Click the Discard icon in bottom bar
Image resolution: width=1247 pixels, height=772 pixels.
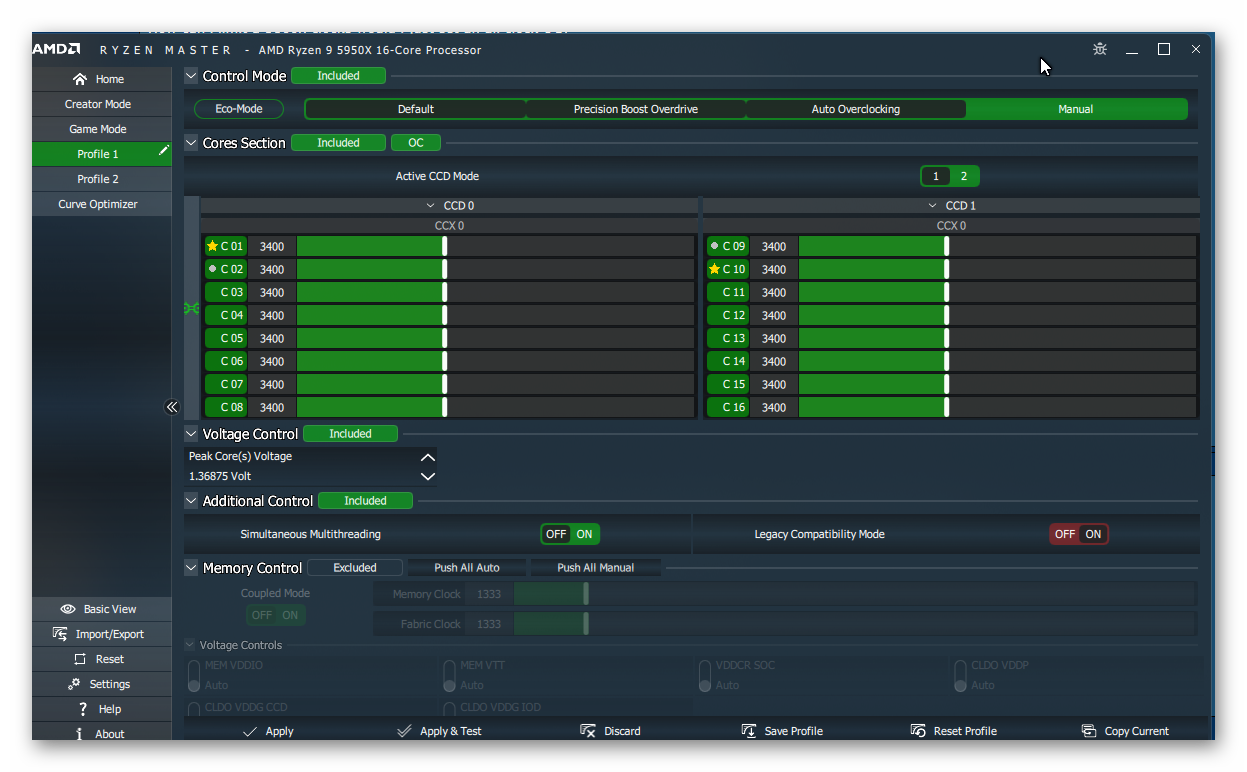click(588, 731)
